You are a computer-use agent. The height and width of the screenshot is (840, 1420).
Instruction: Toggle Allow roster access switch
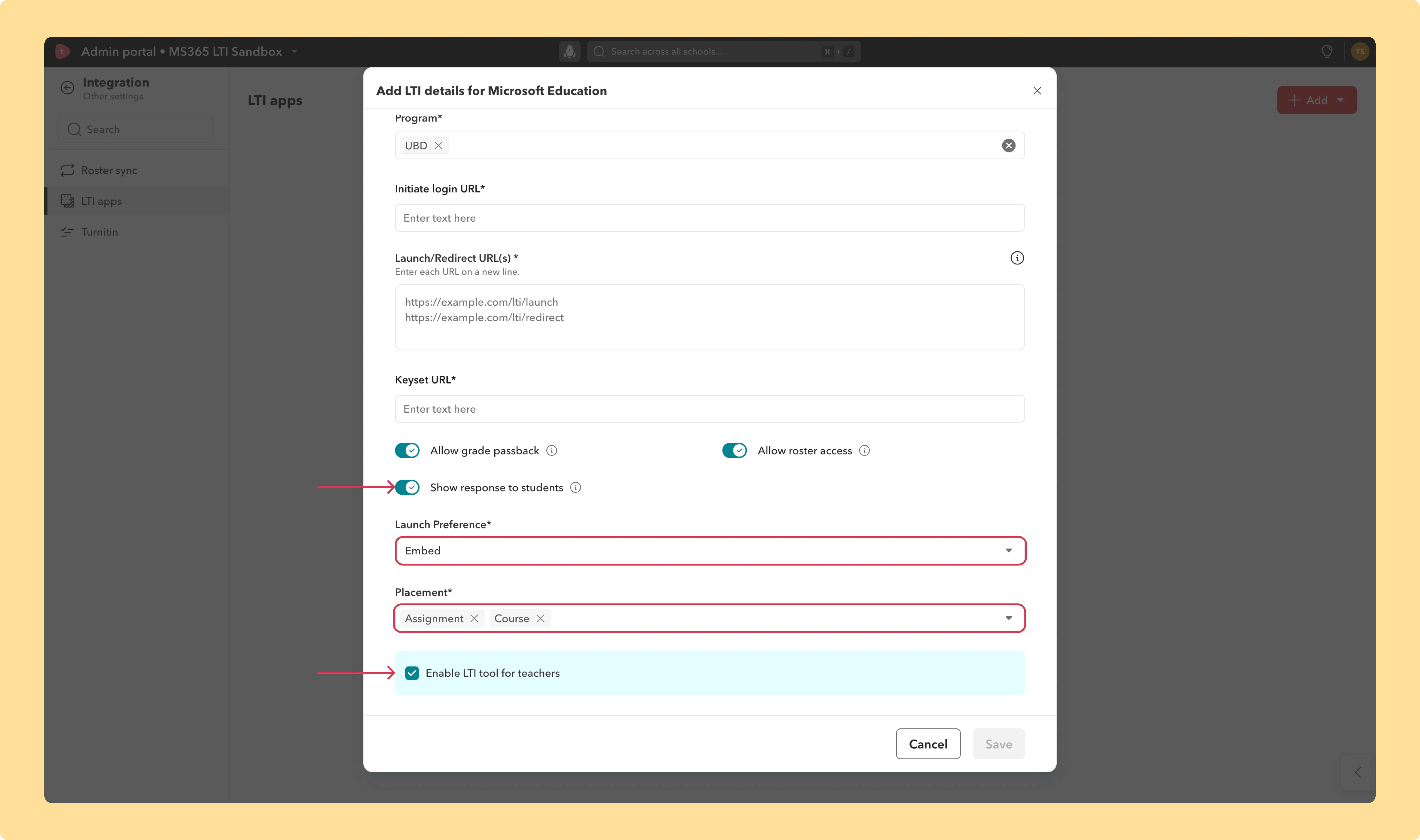[734, 450]
